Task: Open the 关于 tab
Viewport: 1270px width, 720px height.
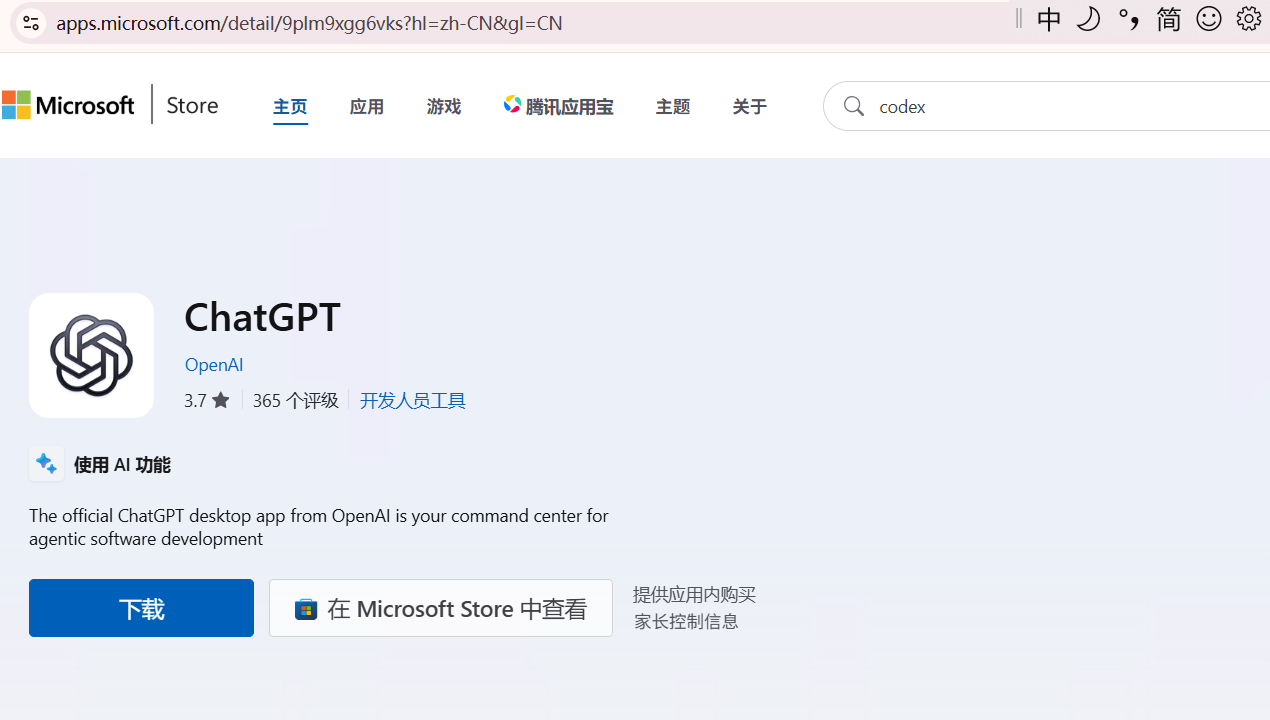Action: tap(749, 106)
